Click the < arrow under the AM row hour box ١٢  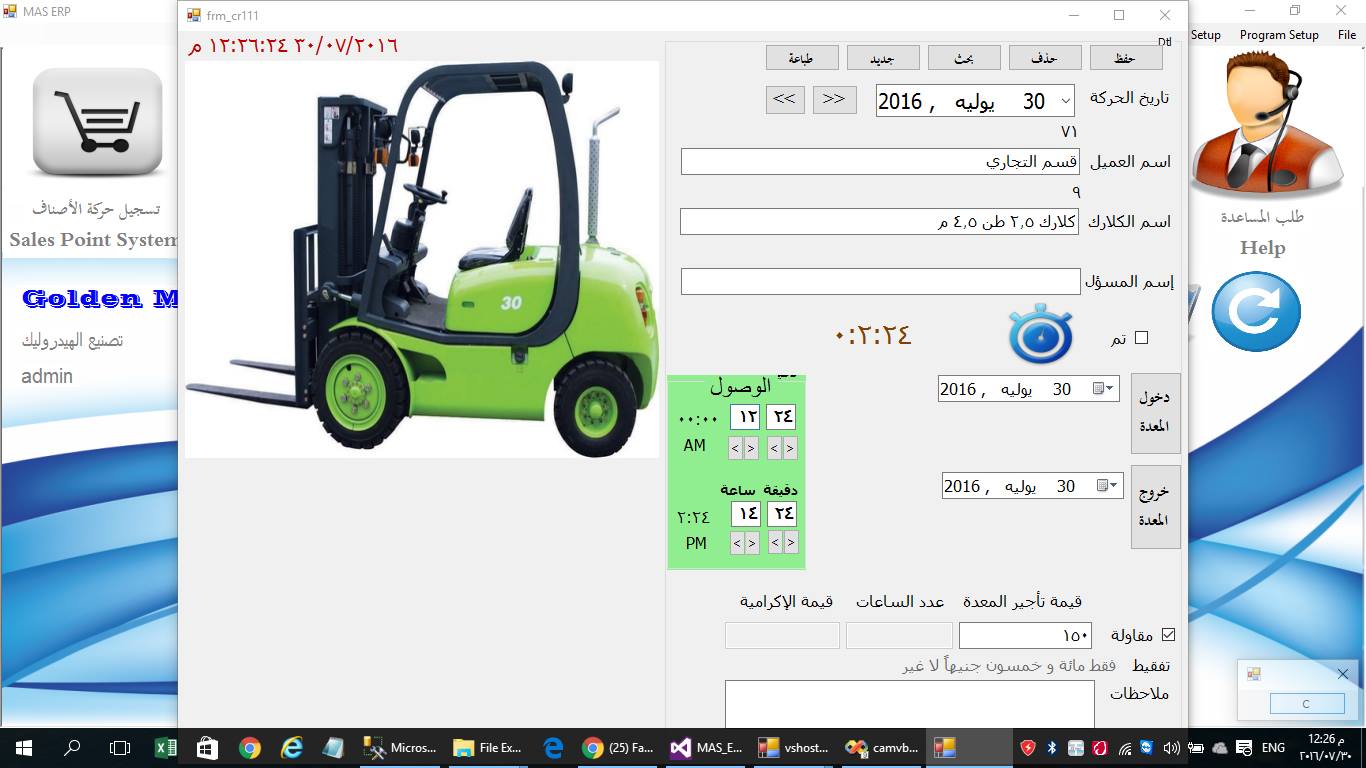point(736,449)
